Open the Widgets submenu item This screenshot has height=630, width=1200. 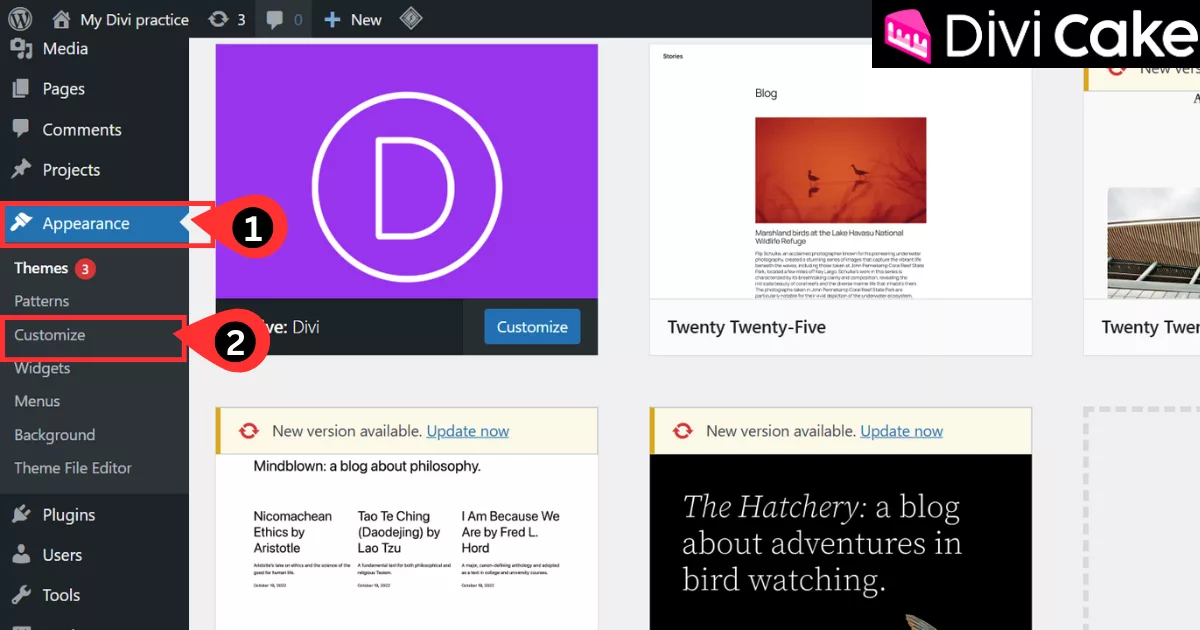click(42, 368)
